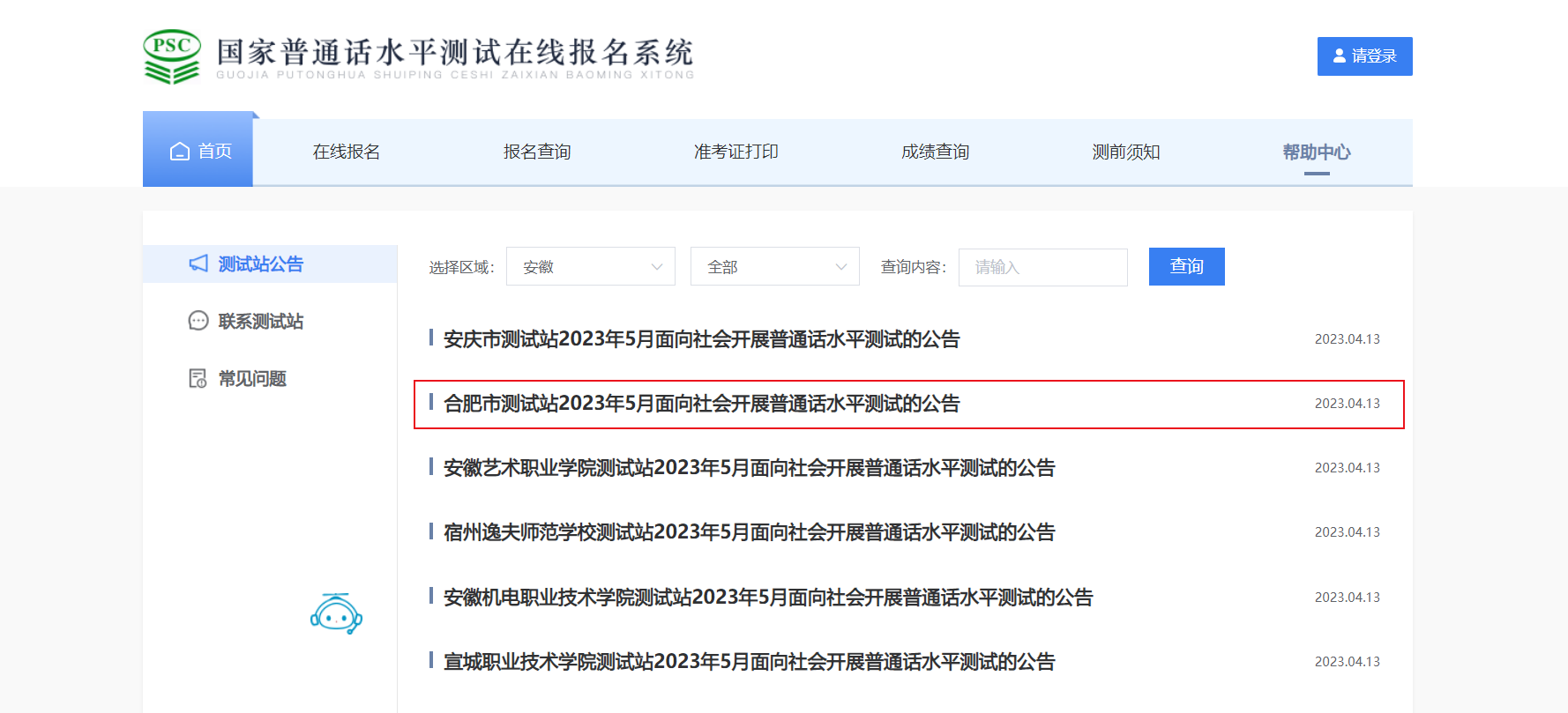The width and height of the screenshot is (1568, 713).
Task: Click the chat bubble icon beside 联系测试站
Action: tap(198, 321)
